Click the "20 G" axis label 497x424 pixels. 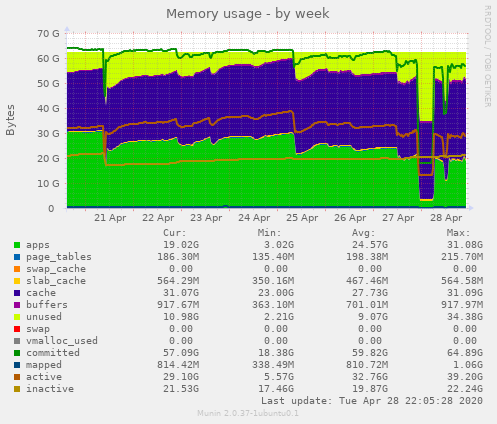click(x=48, y=159)
